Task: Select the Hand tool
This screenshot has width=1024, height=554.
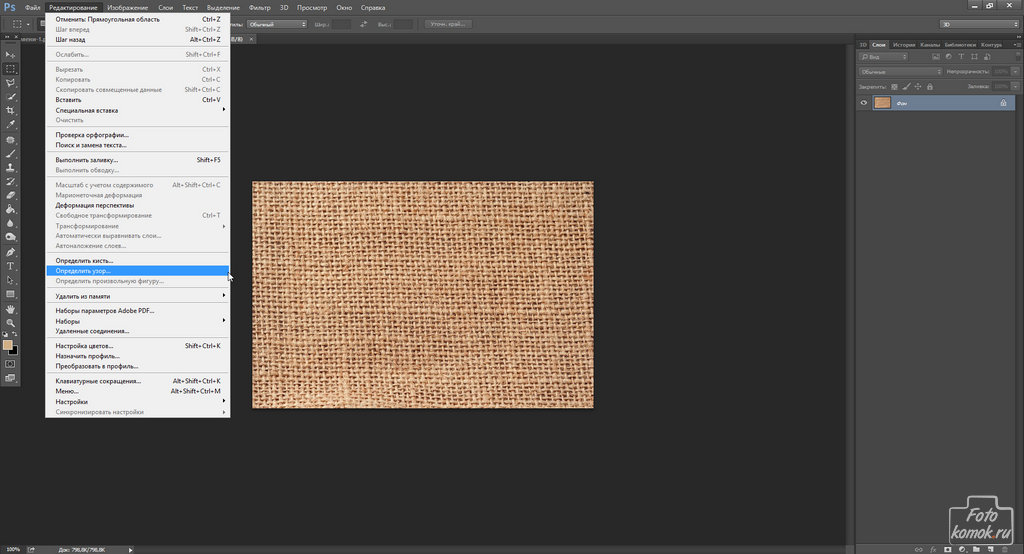Action: click(10, 309)
